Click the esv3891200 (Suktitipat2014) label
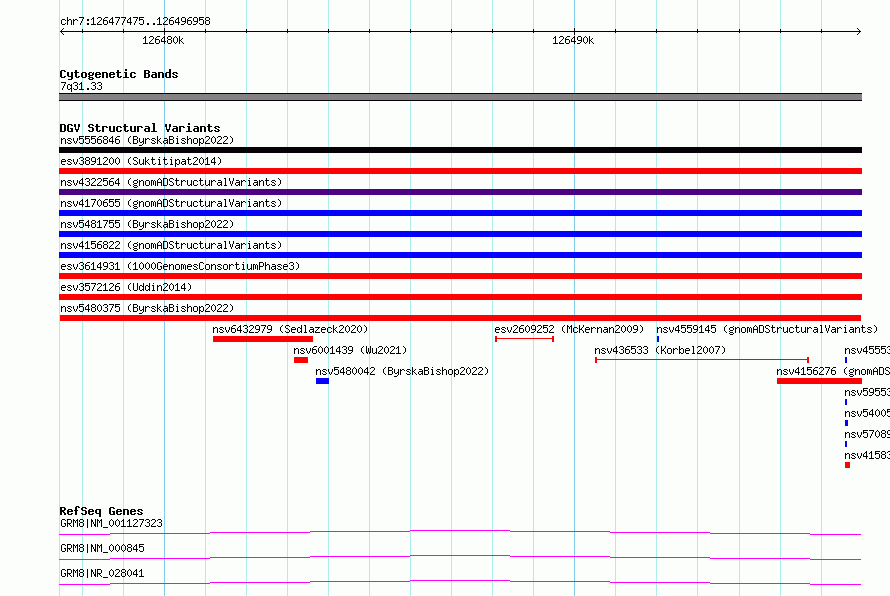This screenshot has height=596, width=890. (x=141, y=161)
